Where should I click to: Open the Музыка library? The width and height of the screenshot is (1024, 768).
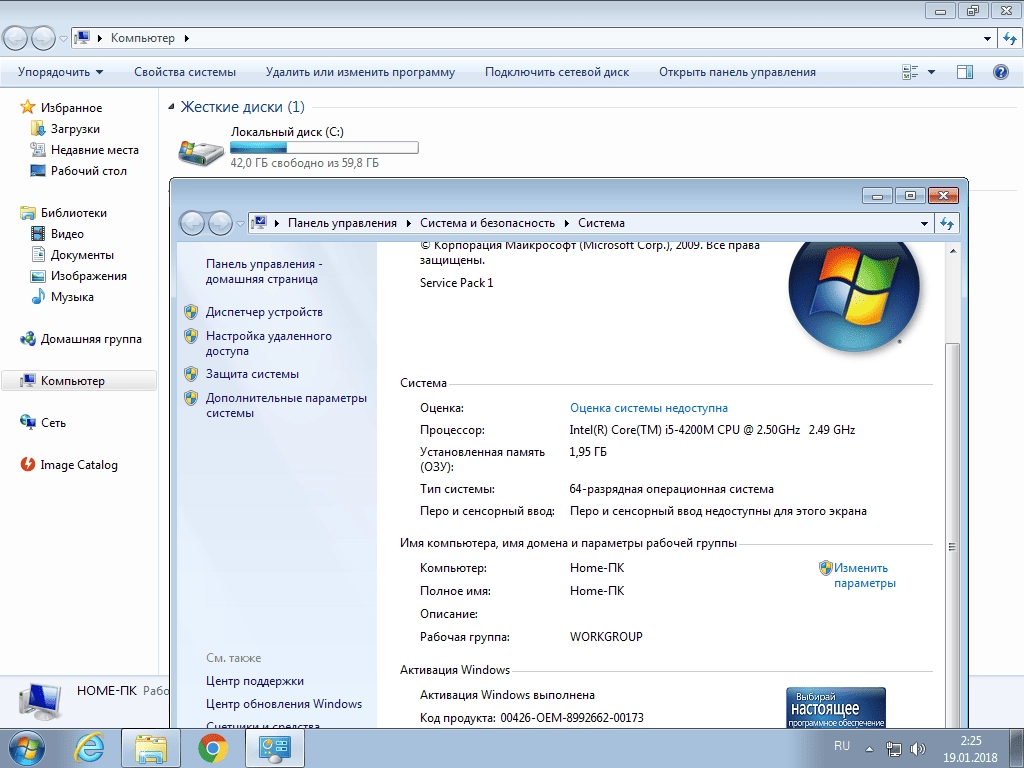pos(72,296)
